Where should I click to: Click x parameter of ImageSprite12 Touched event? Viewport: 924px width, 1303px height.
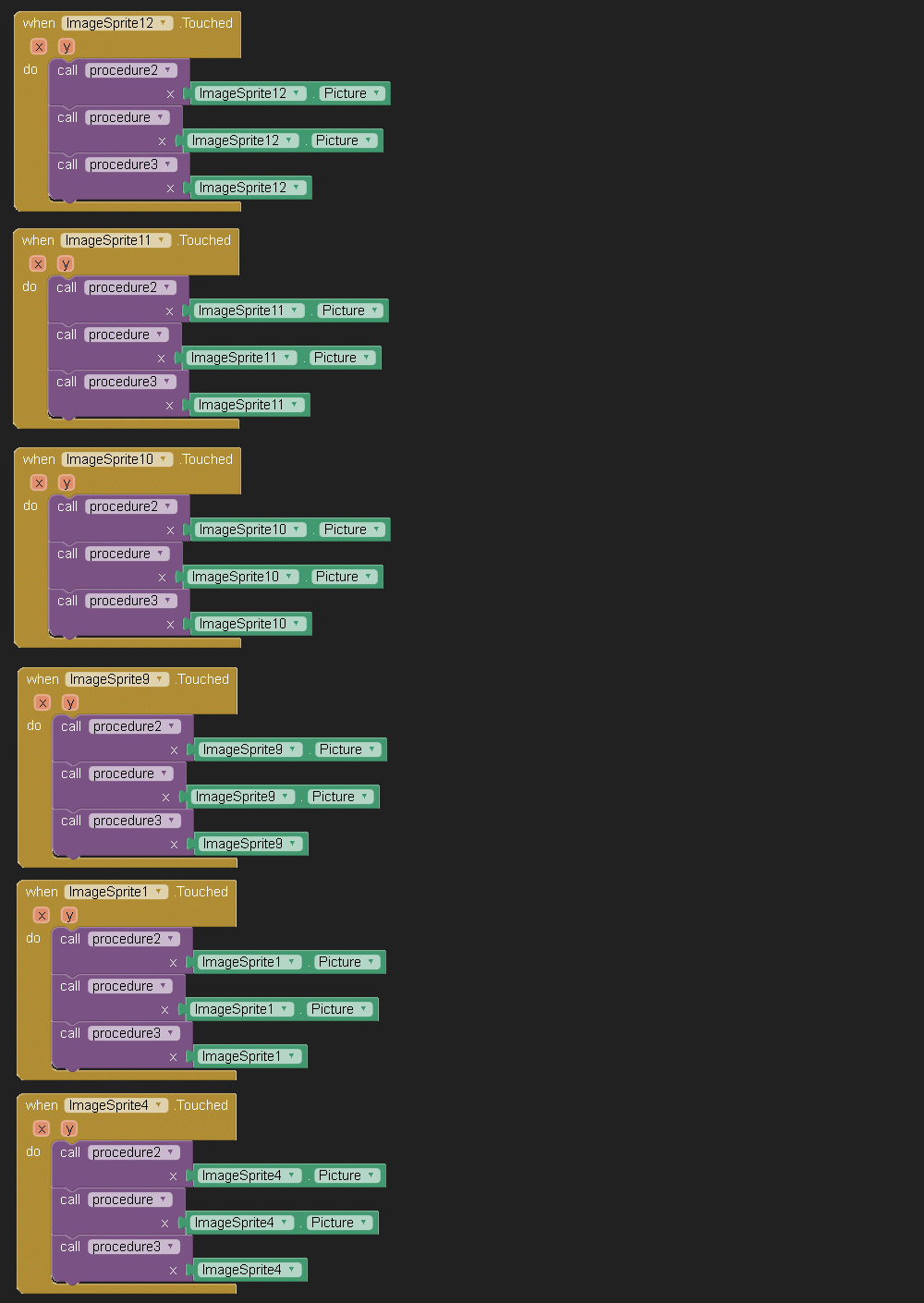[39, 46]
